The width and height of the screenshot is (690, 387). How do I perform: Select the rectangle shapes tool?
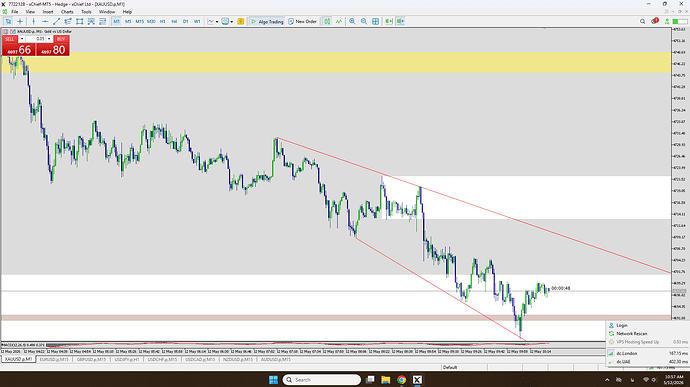tap(80, 21)
